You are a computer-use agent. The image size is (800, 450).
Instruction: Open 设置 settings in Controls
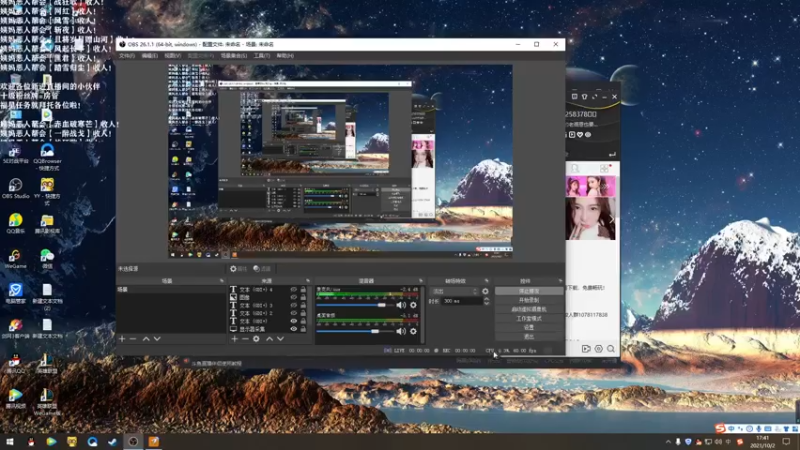point(529,328)
